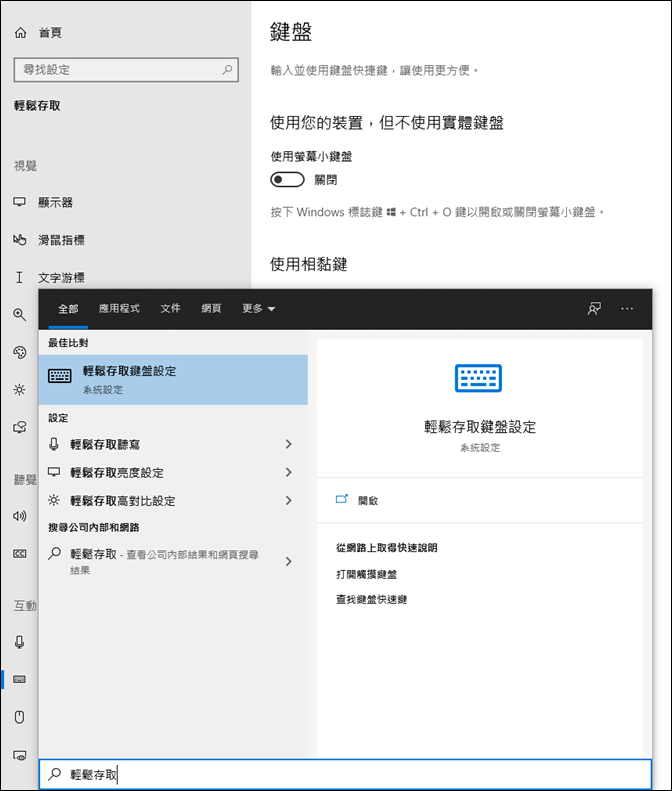Switch to 文件 search tab
Viewport: 672px width, 791px height.
coord(171,308)
